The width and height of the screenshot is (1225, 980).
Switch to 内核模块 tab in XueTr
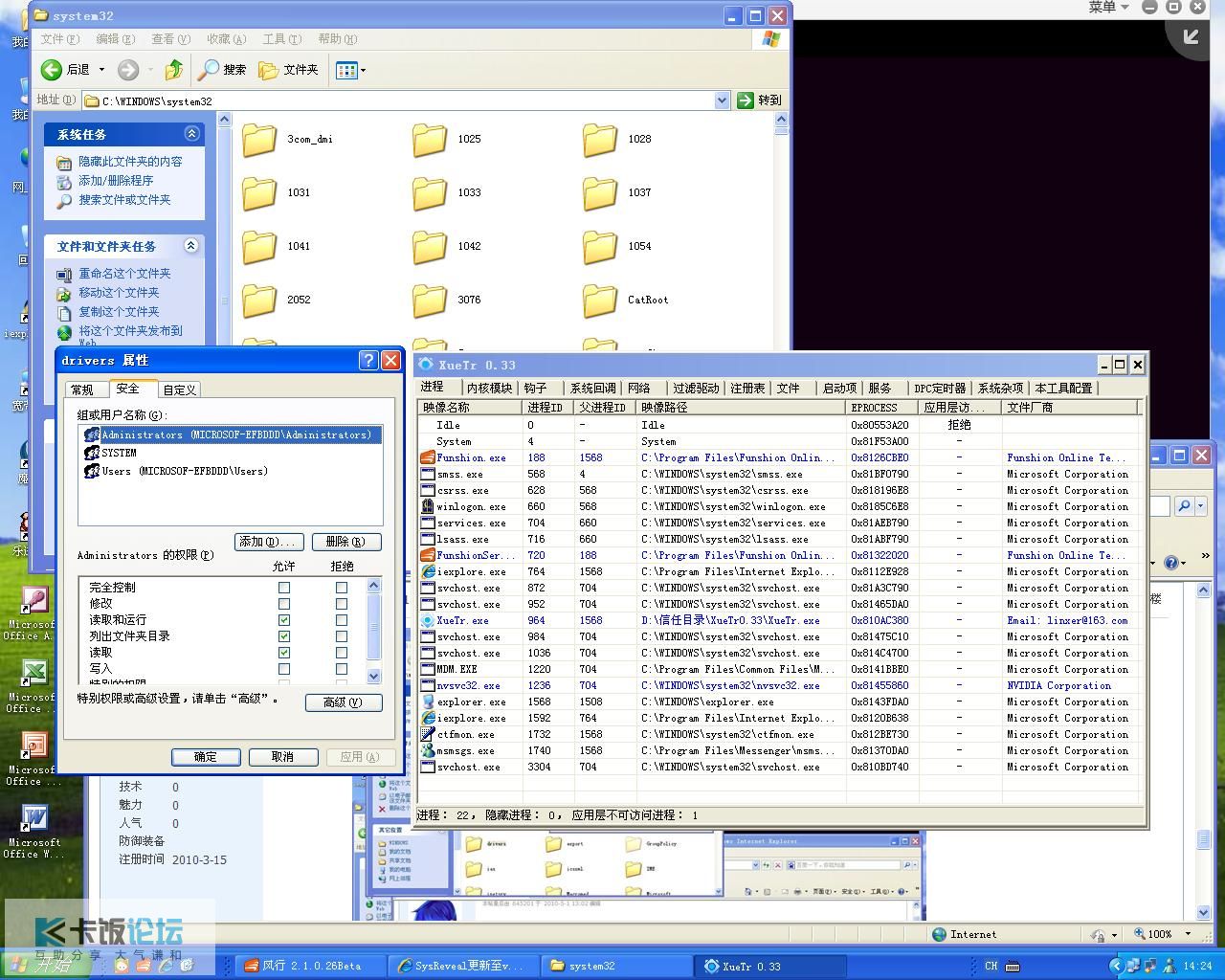pyautogui.click(x=490, y=388)
